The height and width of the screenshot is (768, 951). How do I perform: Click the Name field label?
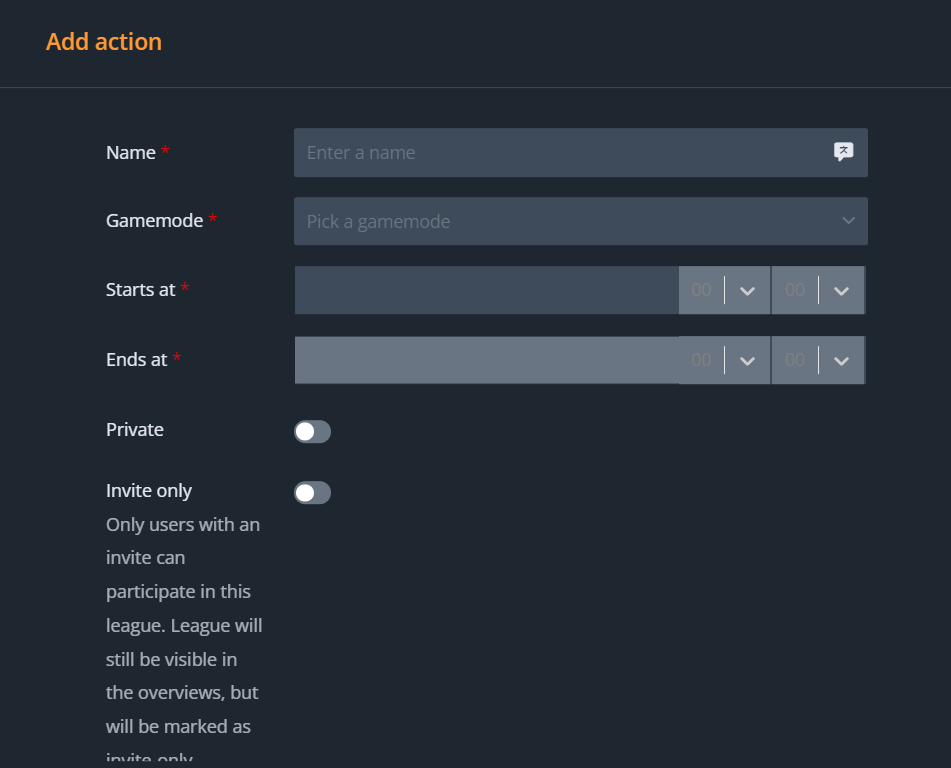pos(131,153)
